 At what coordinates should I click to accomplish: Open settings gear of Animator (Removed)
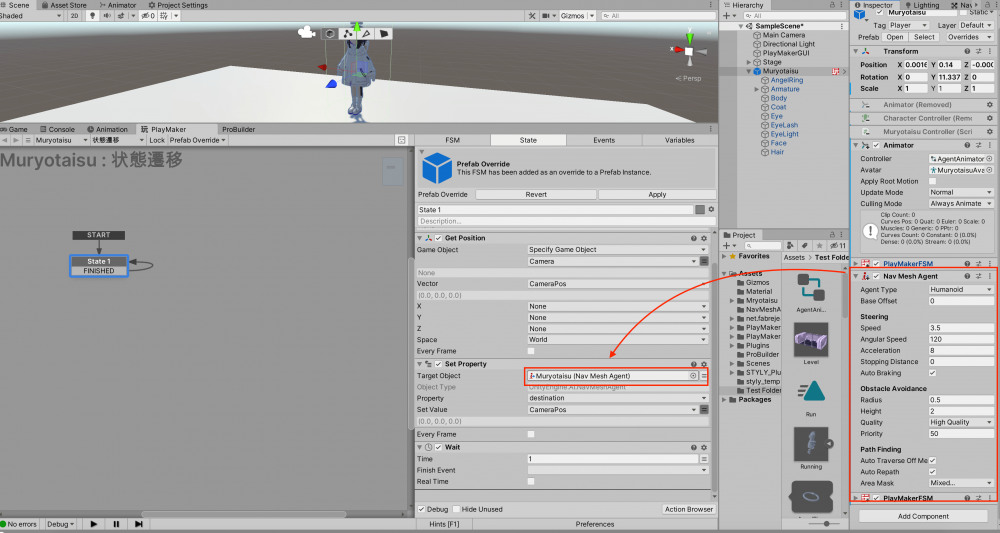click(x=990, y=105)
